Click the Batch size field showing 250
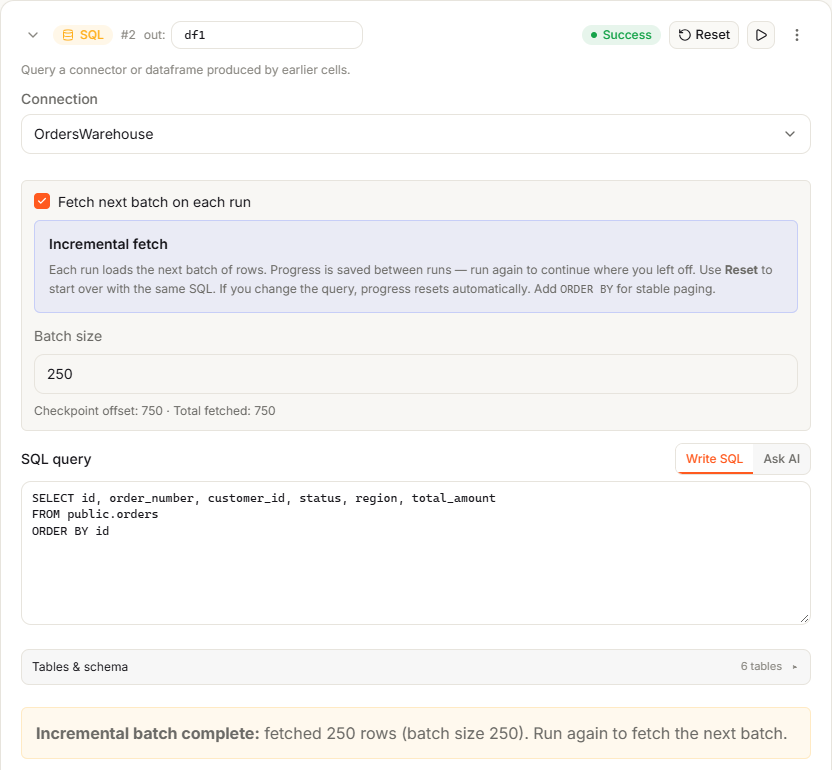The height and width of the screenshot is (770, 832). click(x=415, y=374)
